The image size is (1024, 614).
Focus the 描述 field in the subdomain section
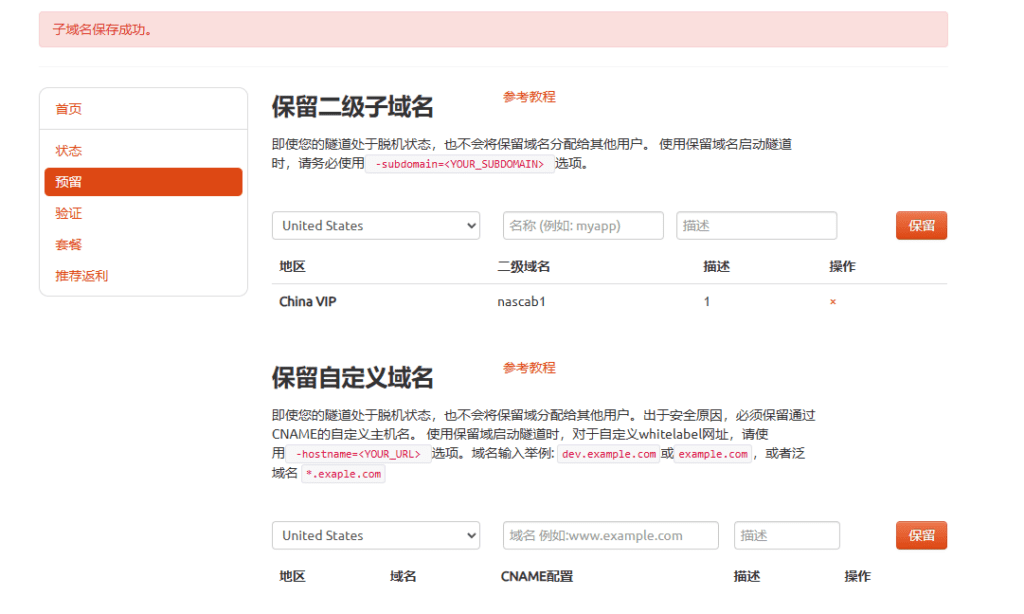tap(756, 226)
